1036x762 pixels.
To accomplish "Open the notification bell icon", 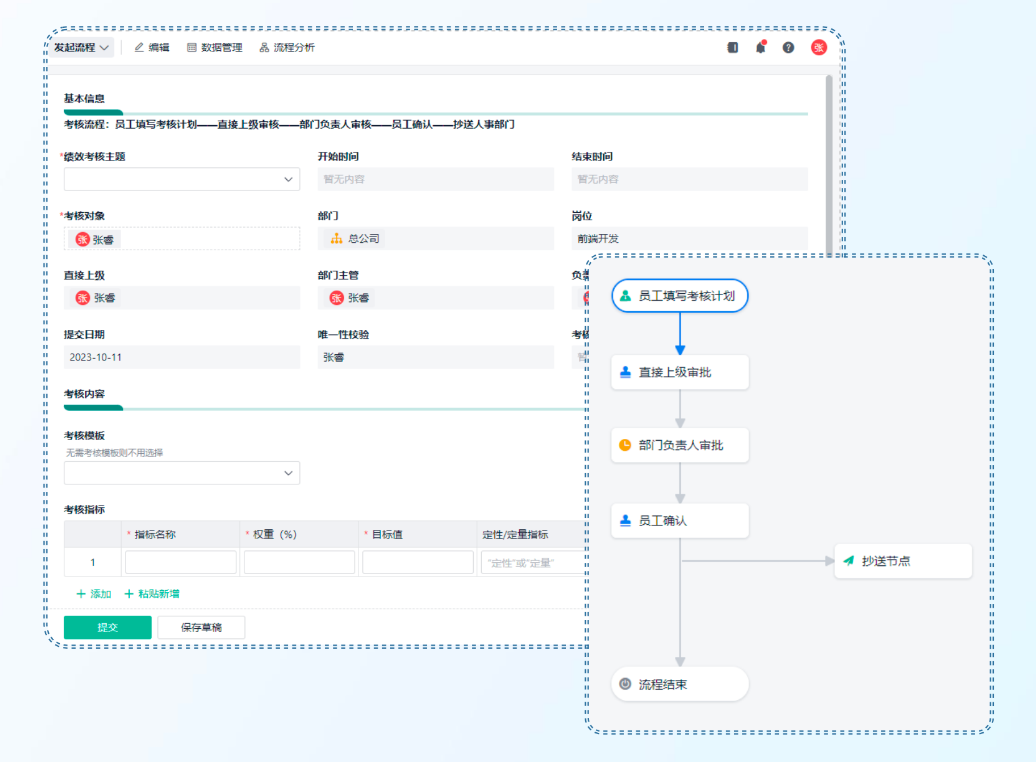I will tap(760, 48).
